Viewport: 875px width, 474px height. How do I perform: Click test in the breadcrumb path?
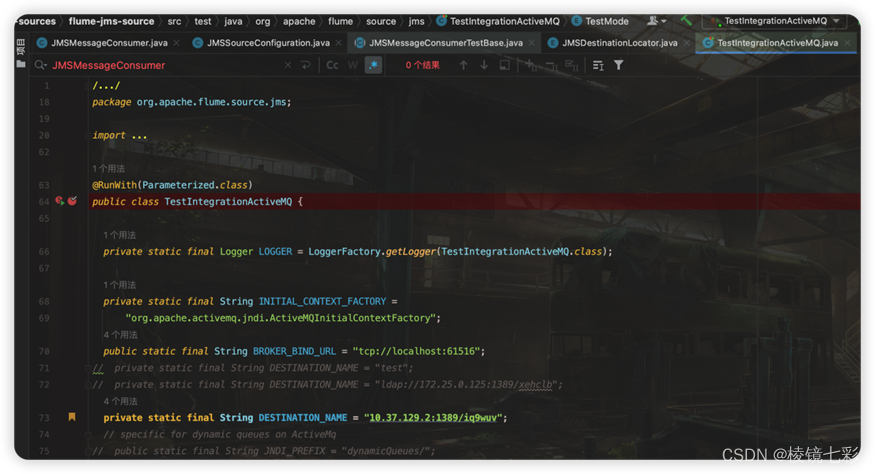(x=203, y=21)
